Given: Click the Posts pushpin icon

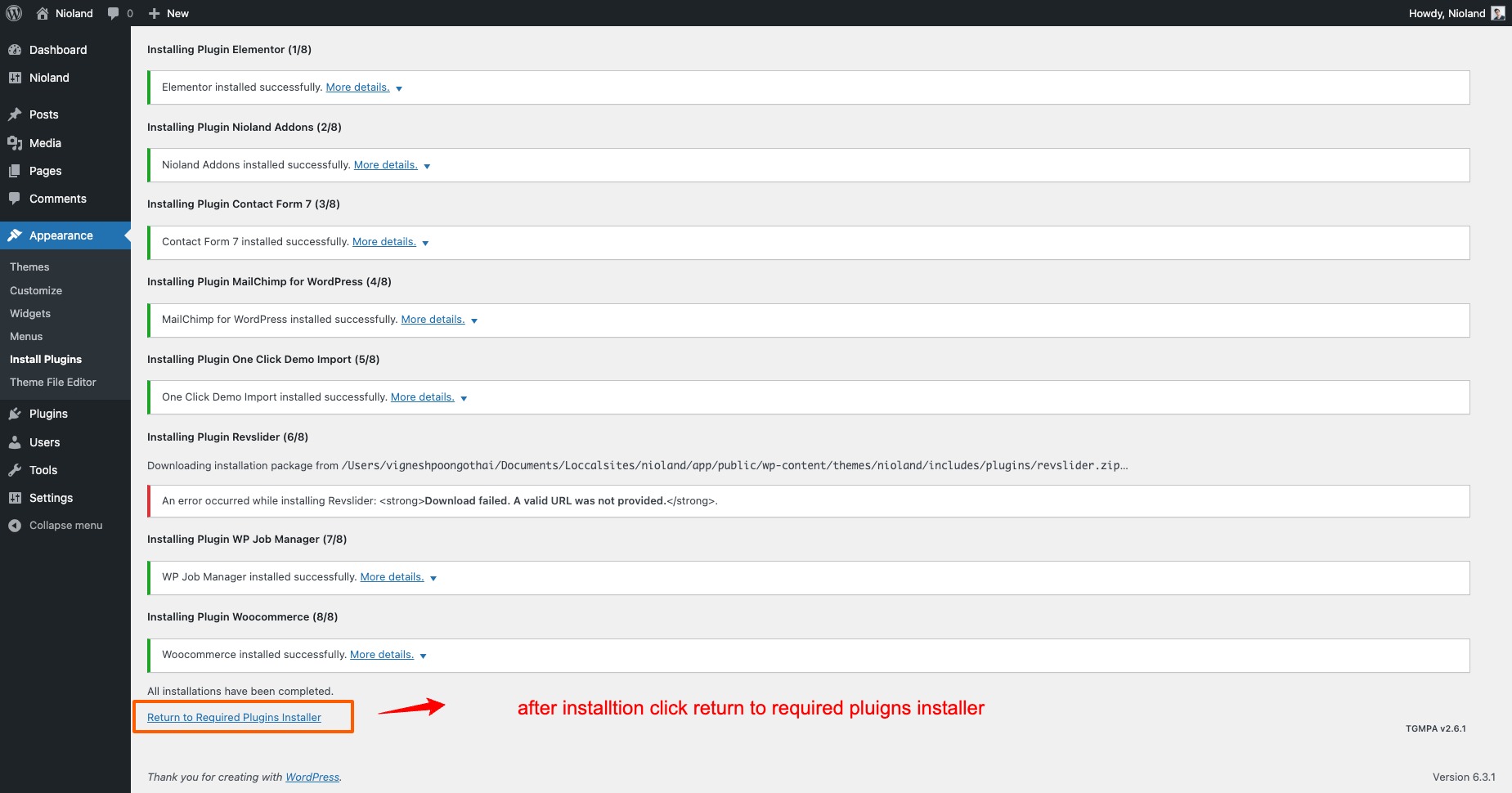Looking at the screenshot, I should click(15, 114).
